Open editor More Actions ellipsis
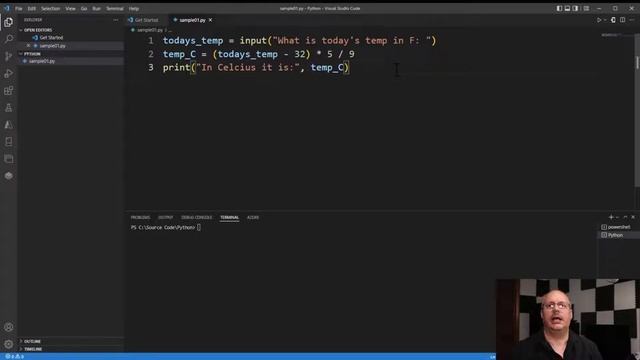Viewport: 640px width, 360px height. tap(632, 20)
